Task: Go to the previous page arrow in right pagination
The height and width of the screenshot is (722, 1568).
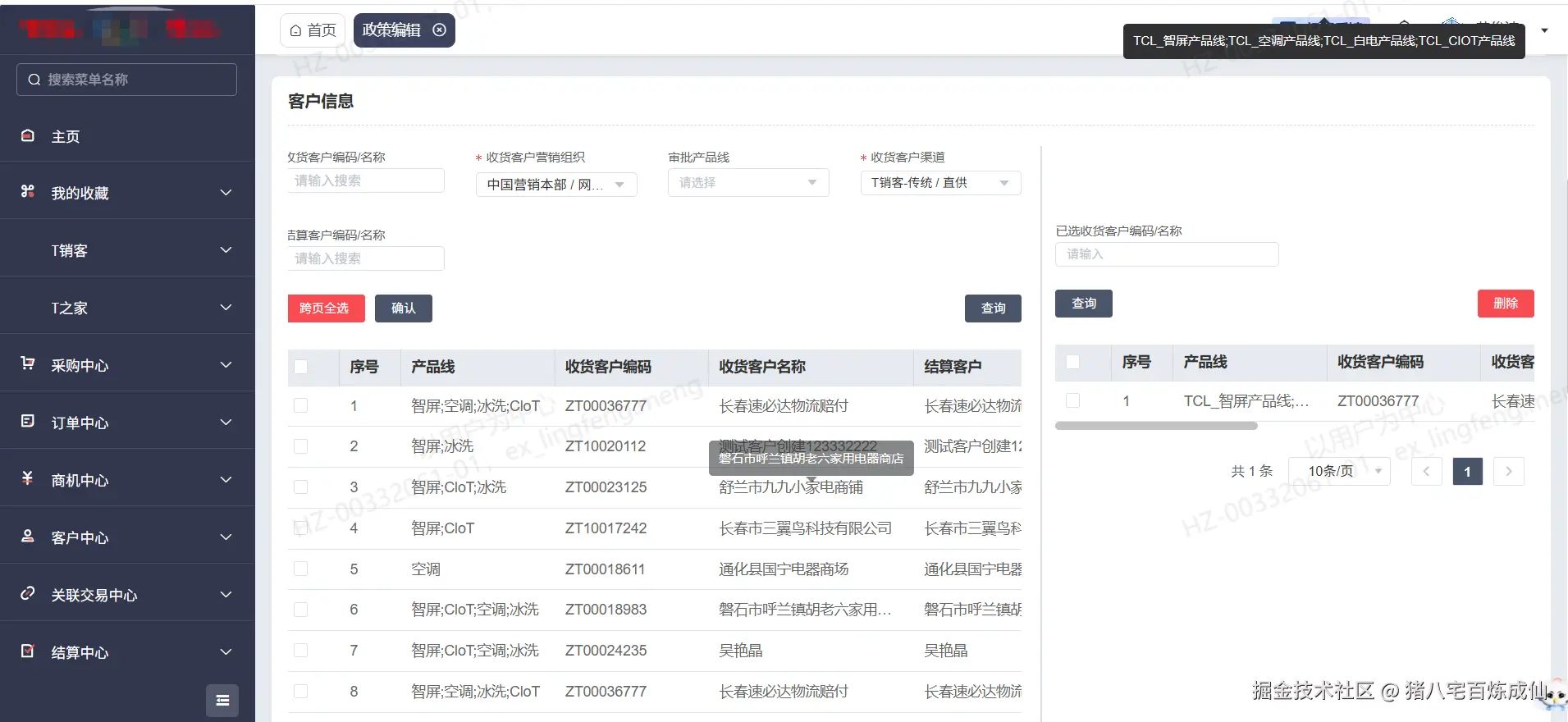Action: 1426,471
